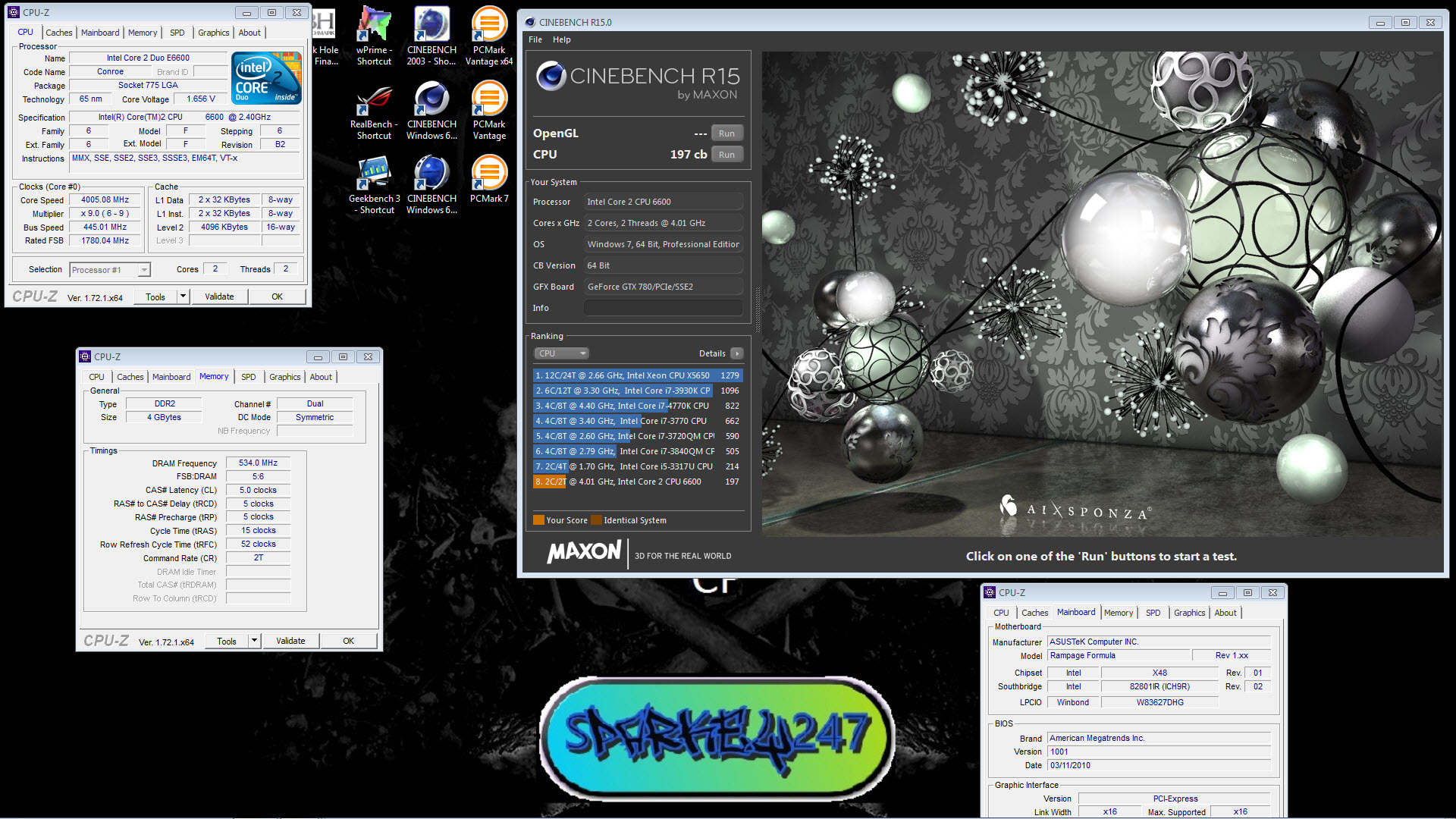
Task: Select ranking row Xeon CPU X5650
Action: 637,375
